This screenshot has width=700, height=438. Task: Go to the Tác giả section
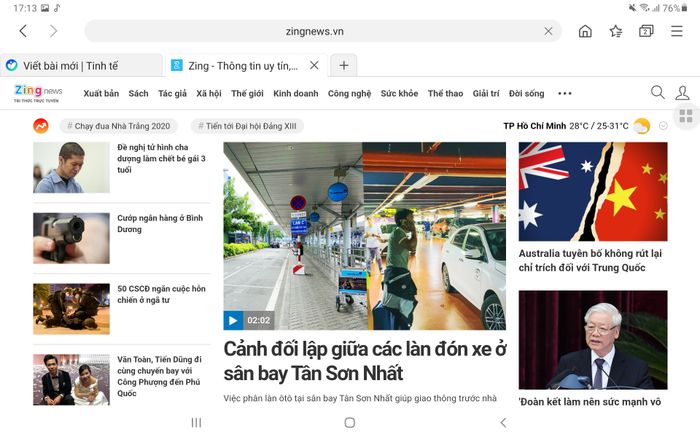click(x=172, y=93)
